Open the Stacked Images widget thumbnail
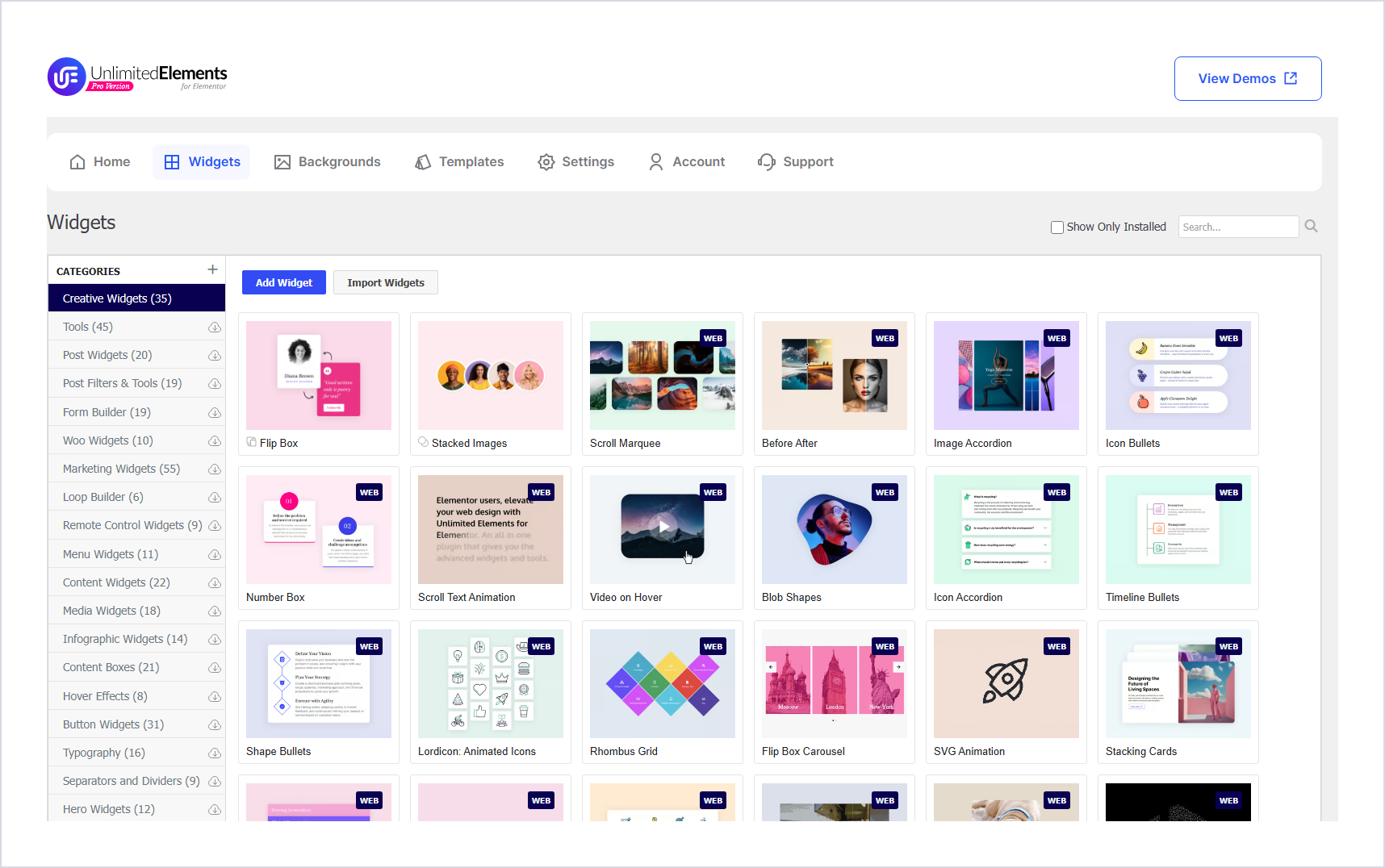 point(491,375)
